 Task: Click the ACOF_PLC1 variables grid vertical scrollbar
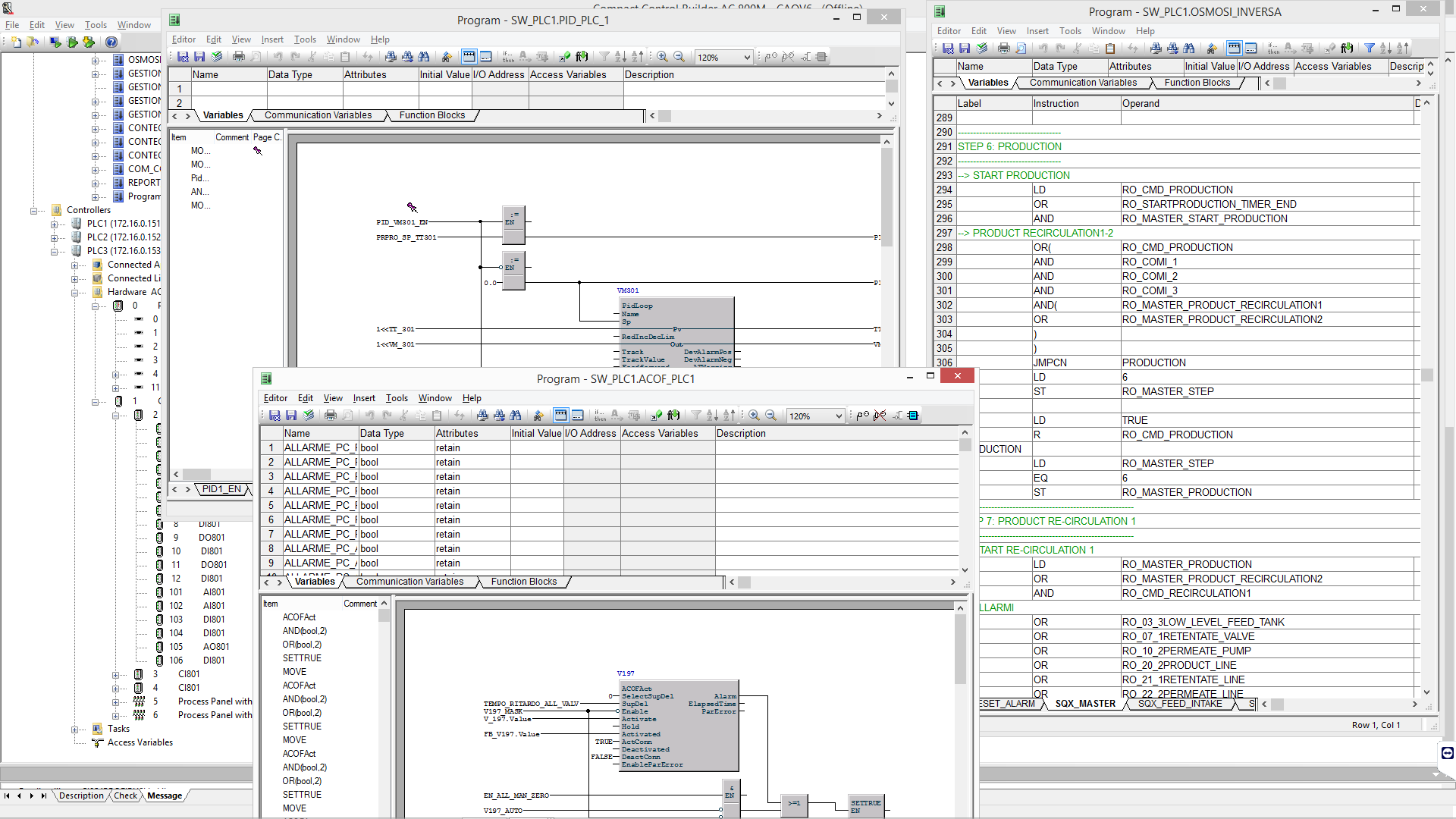click(x=965, y=500)
